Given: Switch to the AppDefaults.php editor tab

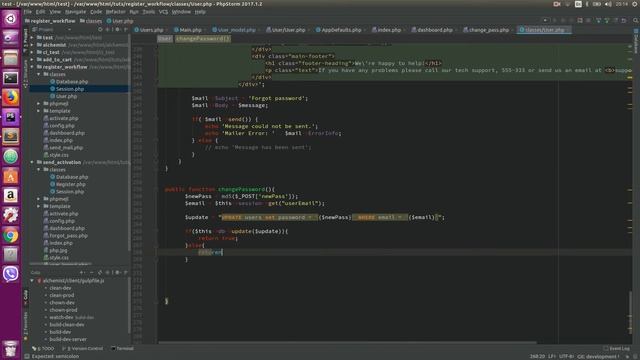Looking at the screenshot, I should click(341, 30).
